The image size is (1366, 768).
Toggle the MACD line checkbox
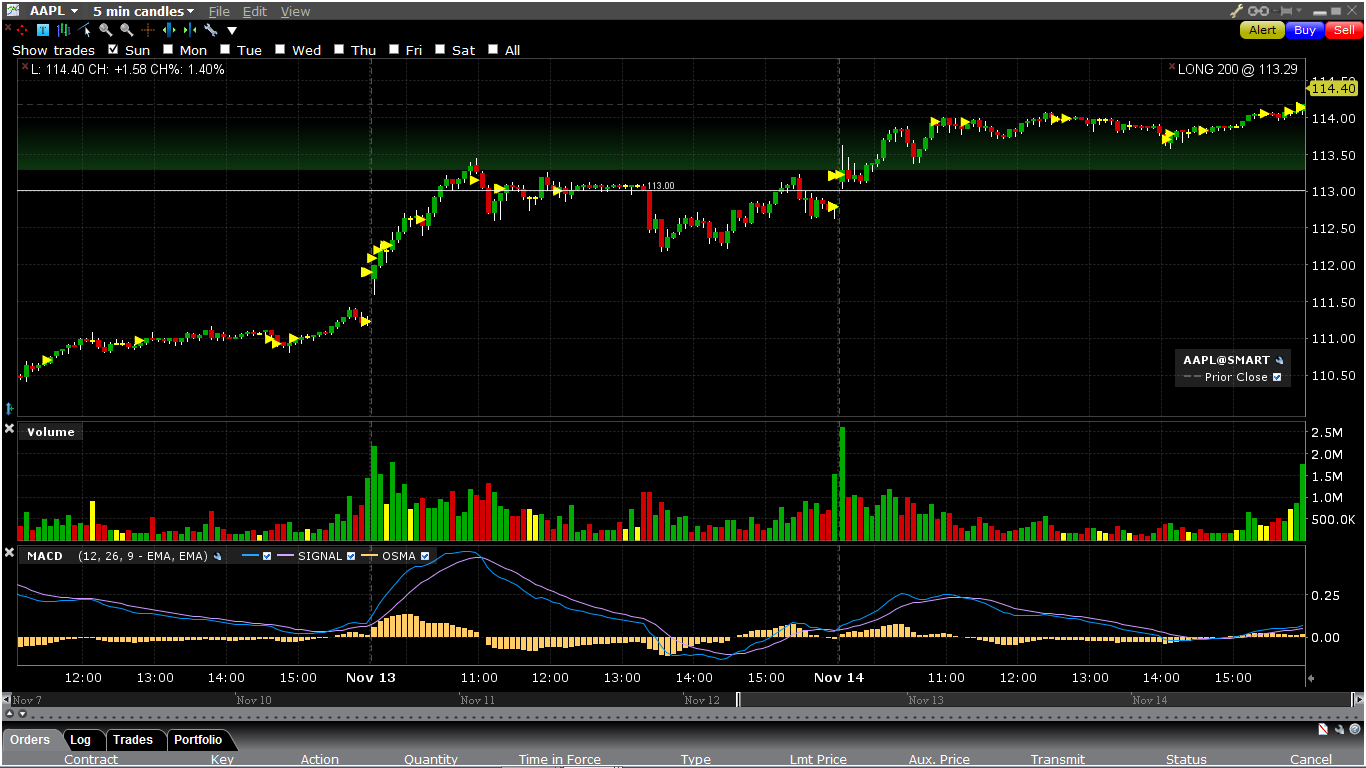[x=267, y=556]
